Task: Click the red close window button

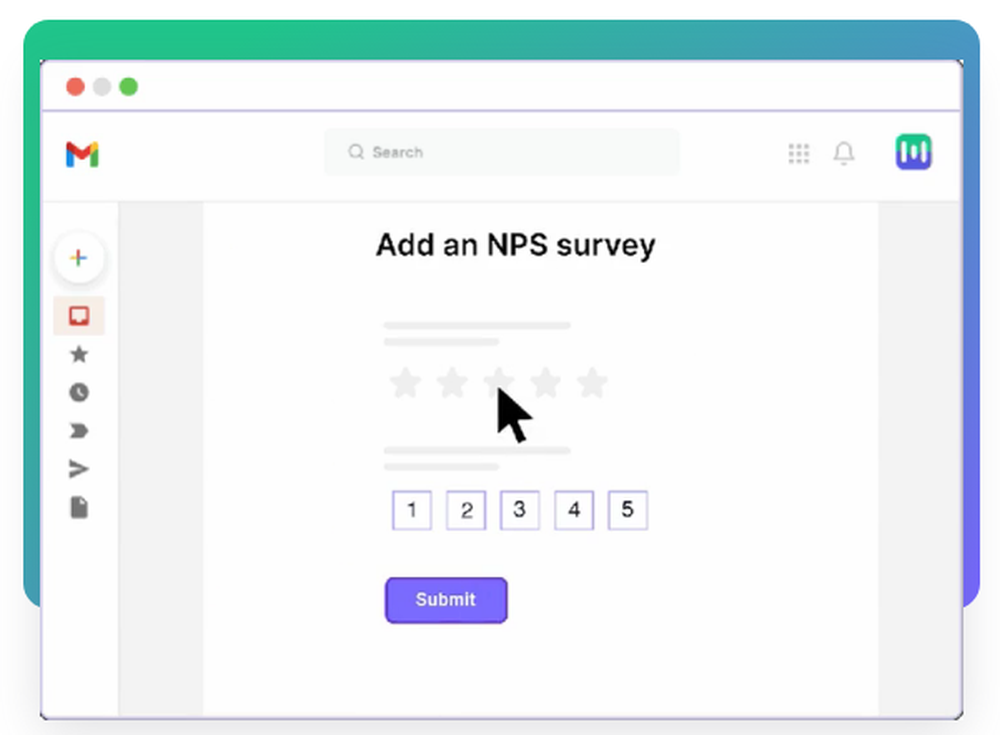Action: pos(75,87)
